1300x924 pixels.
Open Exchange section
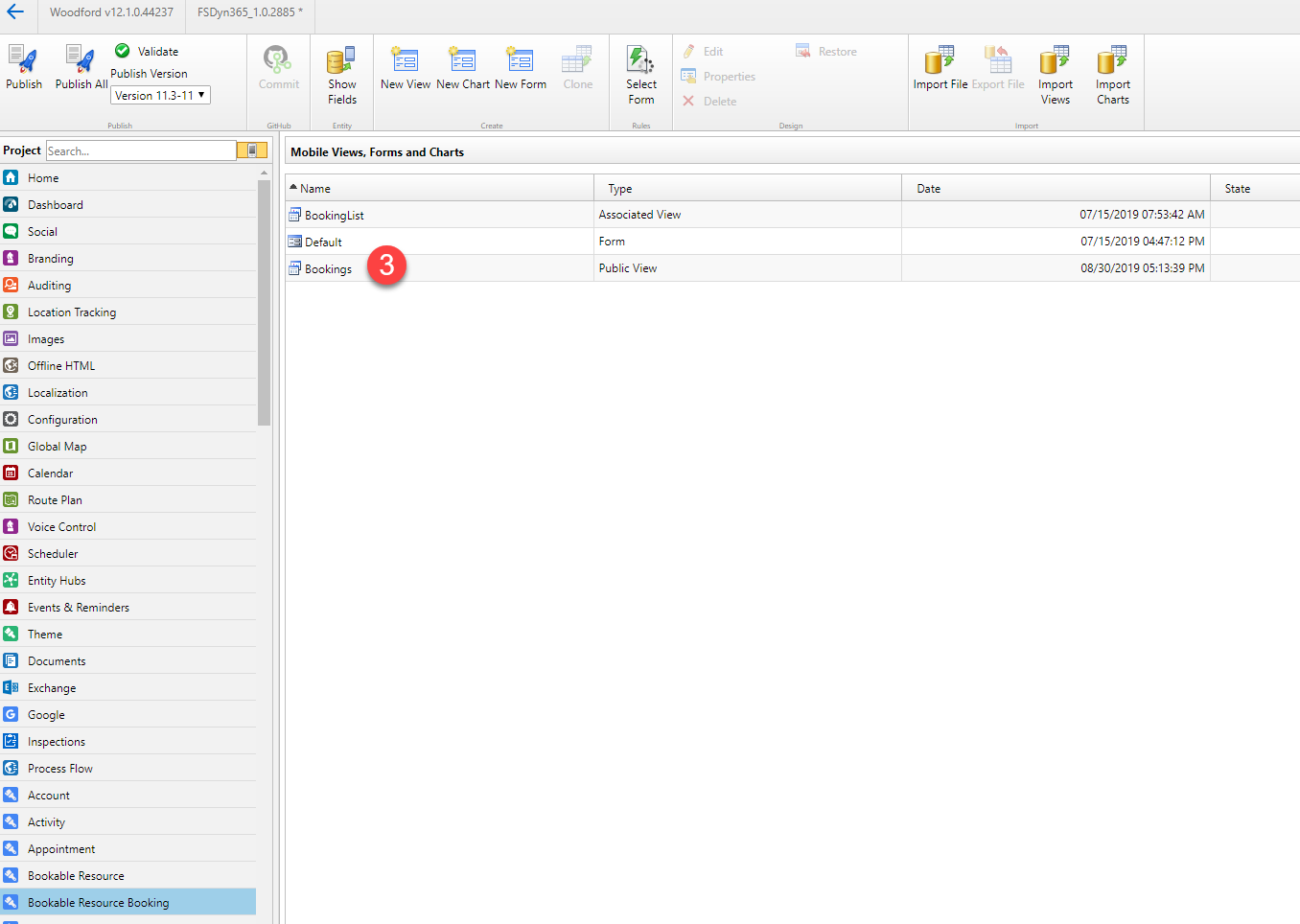coord(128,688)
